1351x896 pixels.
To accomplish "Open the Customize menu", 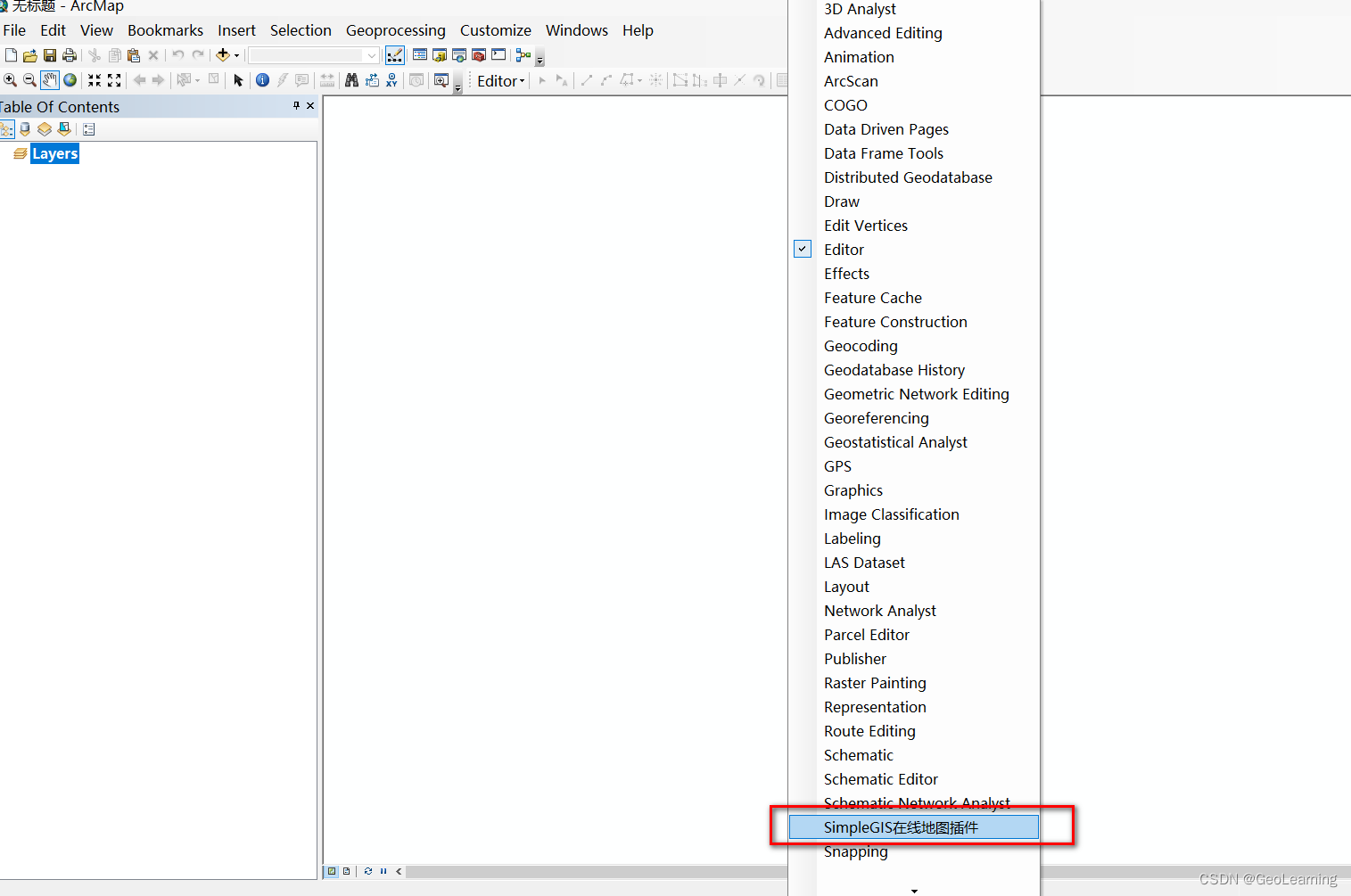I will 496,30.
